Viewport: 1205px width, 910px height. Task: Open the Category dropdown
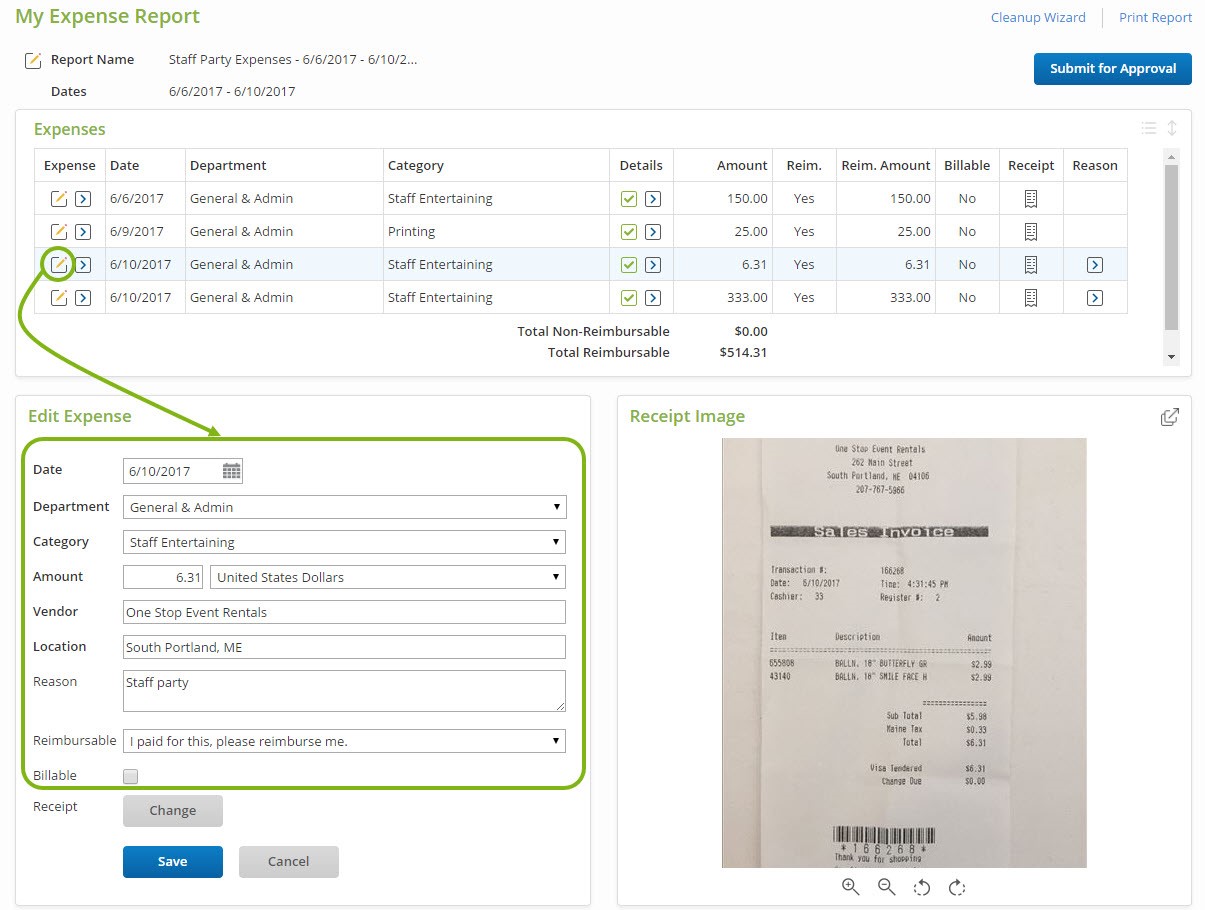[x=557, y=542]
